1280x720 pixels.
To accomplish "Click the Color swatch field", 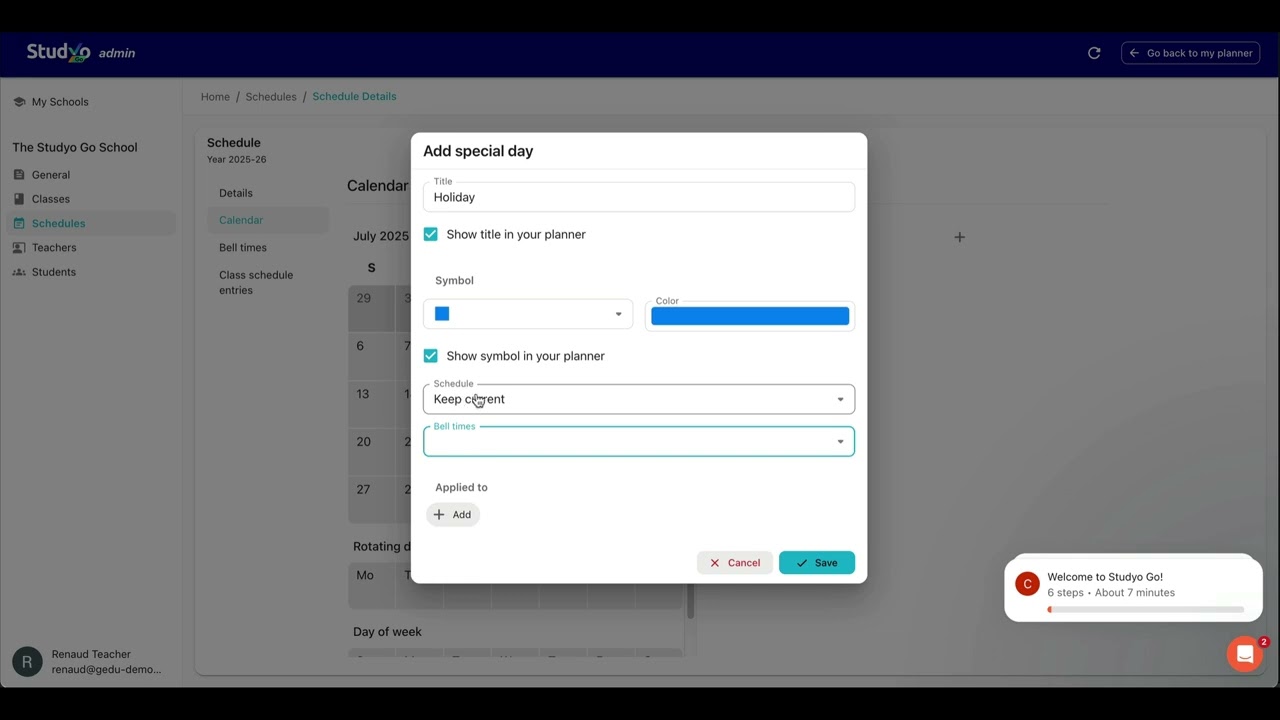I will pos(750,316).
